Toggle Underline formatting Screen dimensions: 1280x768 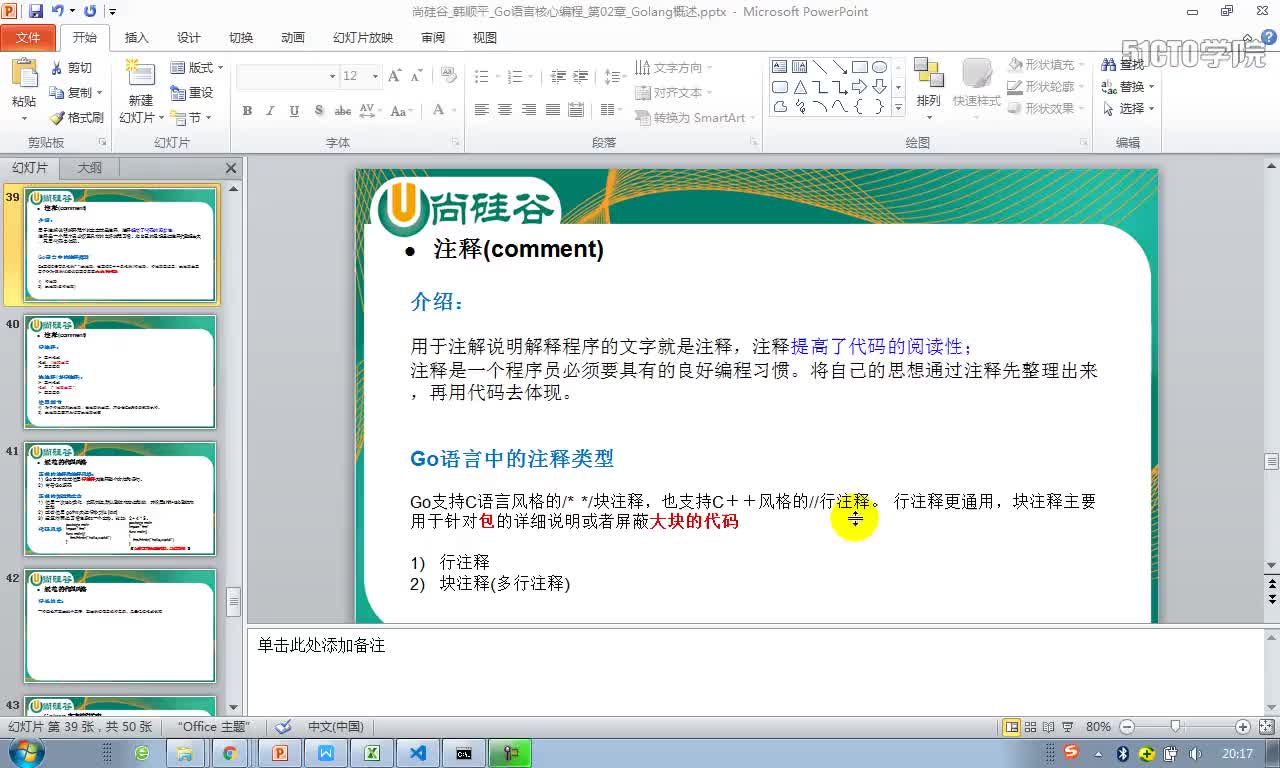pyautogui.click(x=294, y=110)
